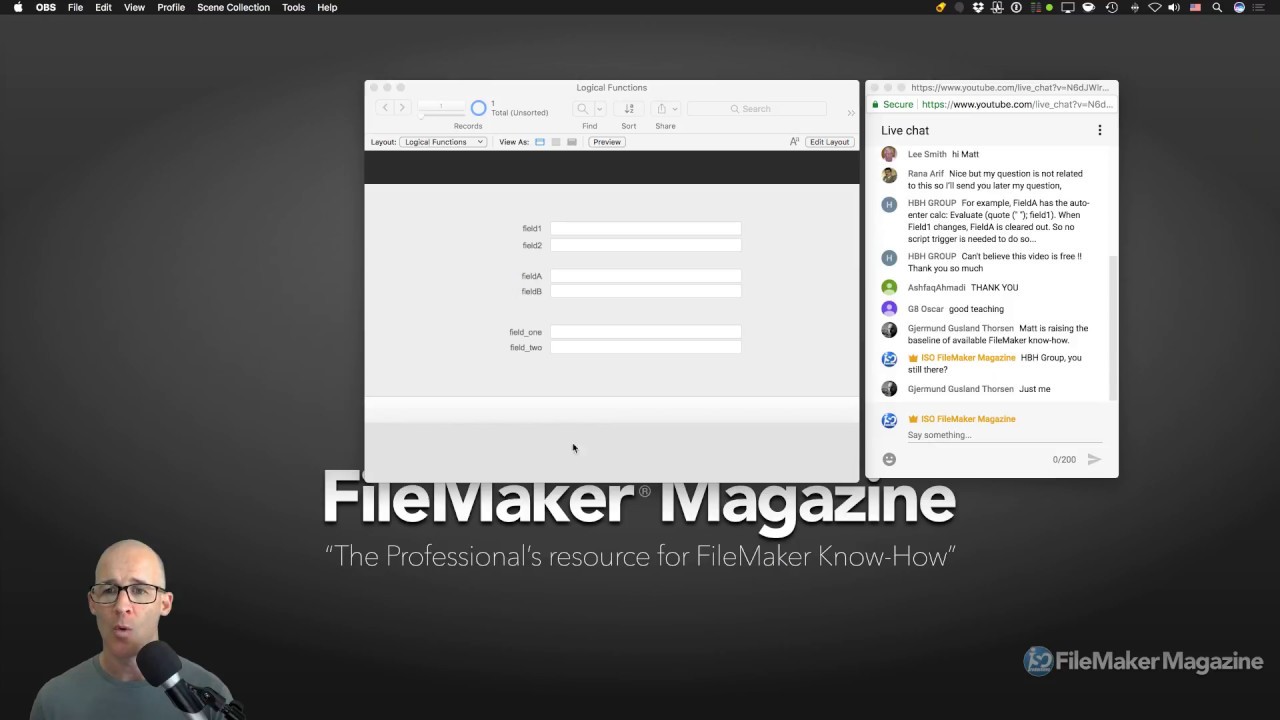Click the Edit Layout button
The width and height of the screenshot is (1280, 720).
[829, 142]
